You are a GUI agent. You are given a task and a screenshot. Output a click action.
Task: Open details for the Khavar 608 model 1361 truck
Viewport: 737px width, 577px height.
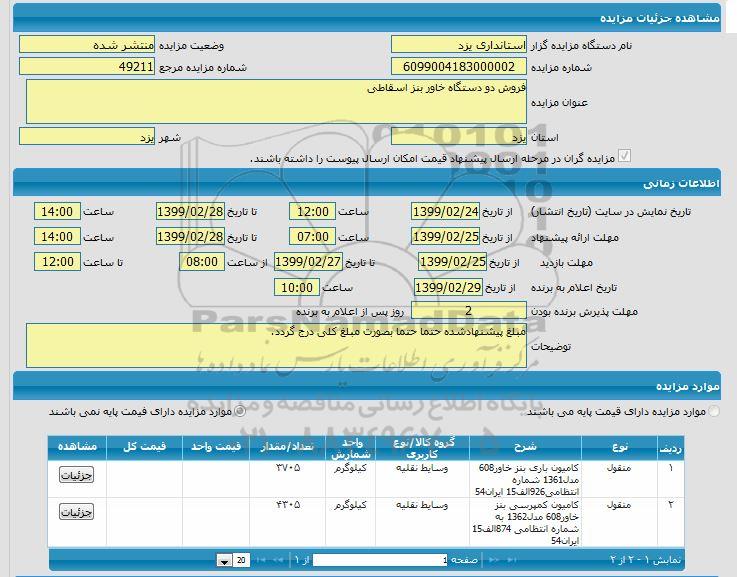tap(77, 475)
